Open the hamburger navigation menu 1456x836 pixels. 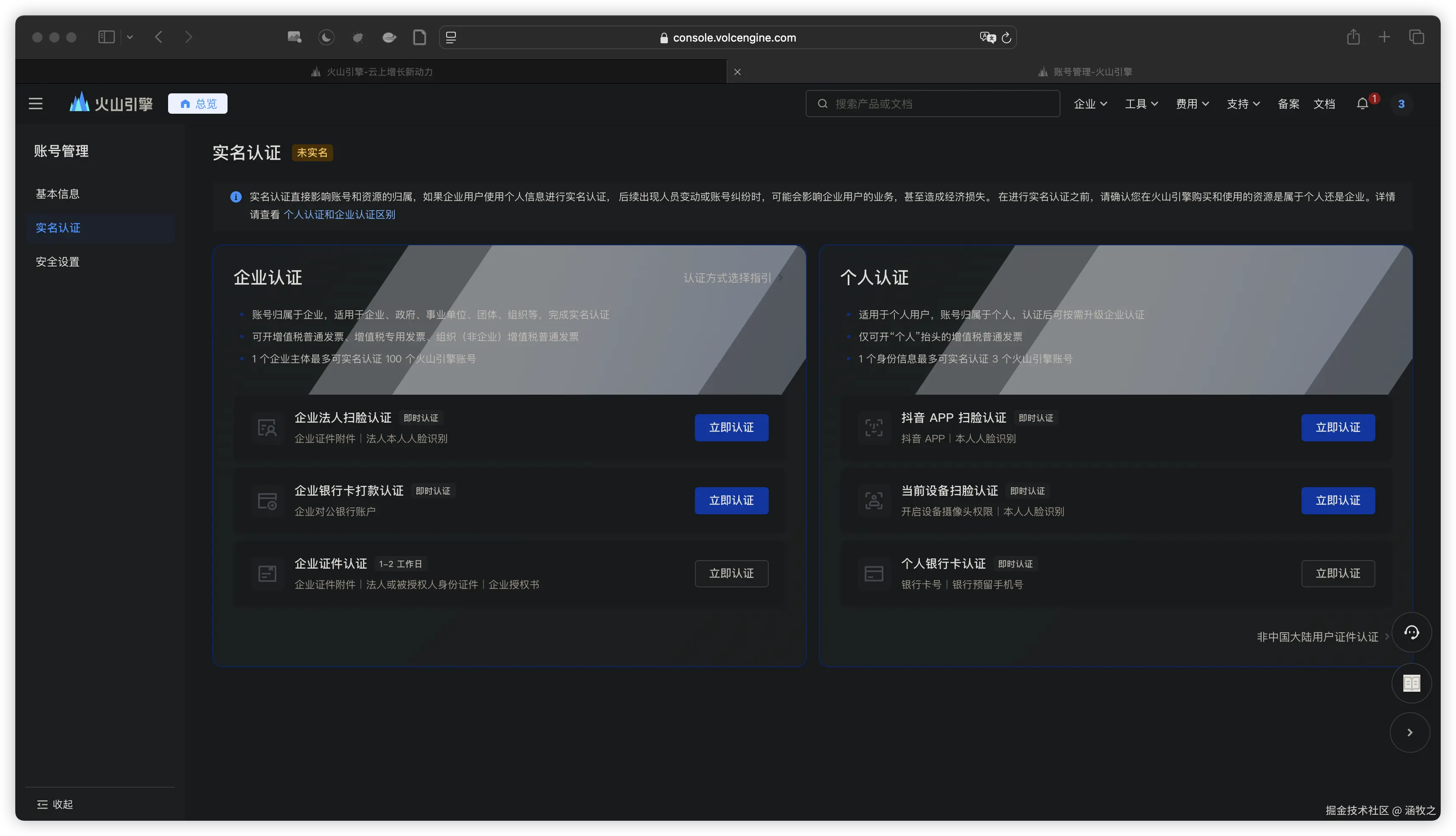pyautogui.click(x=36, y=104)
